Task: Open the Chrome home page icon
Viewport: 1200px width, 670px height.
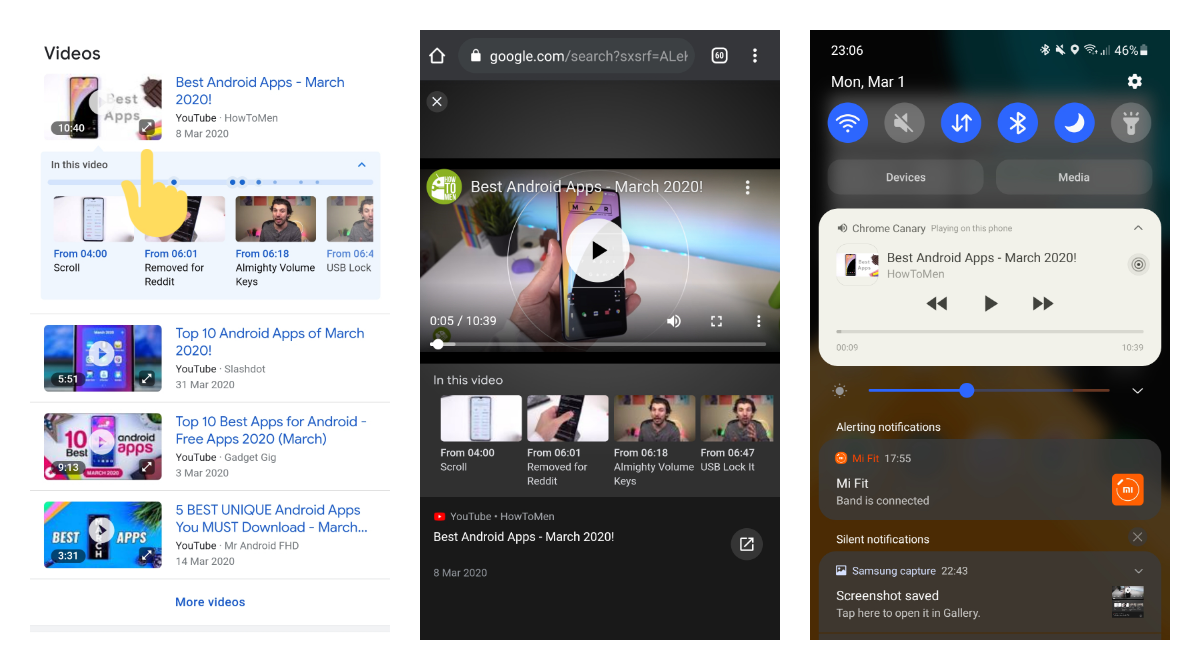Action: [x=437, y=56]
